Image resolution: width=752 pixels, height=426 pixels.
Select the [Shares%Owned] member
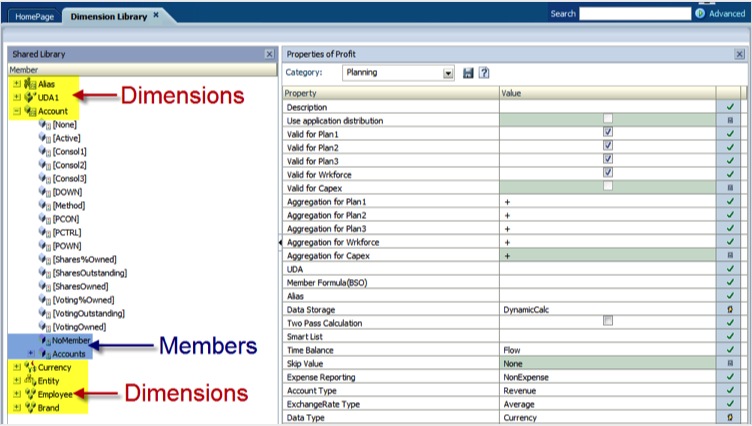(x=84, y=259)
